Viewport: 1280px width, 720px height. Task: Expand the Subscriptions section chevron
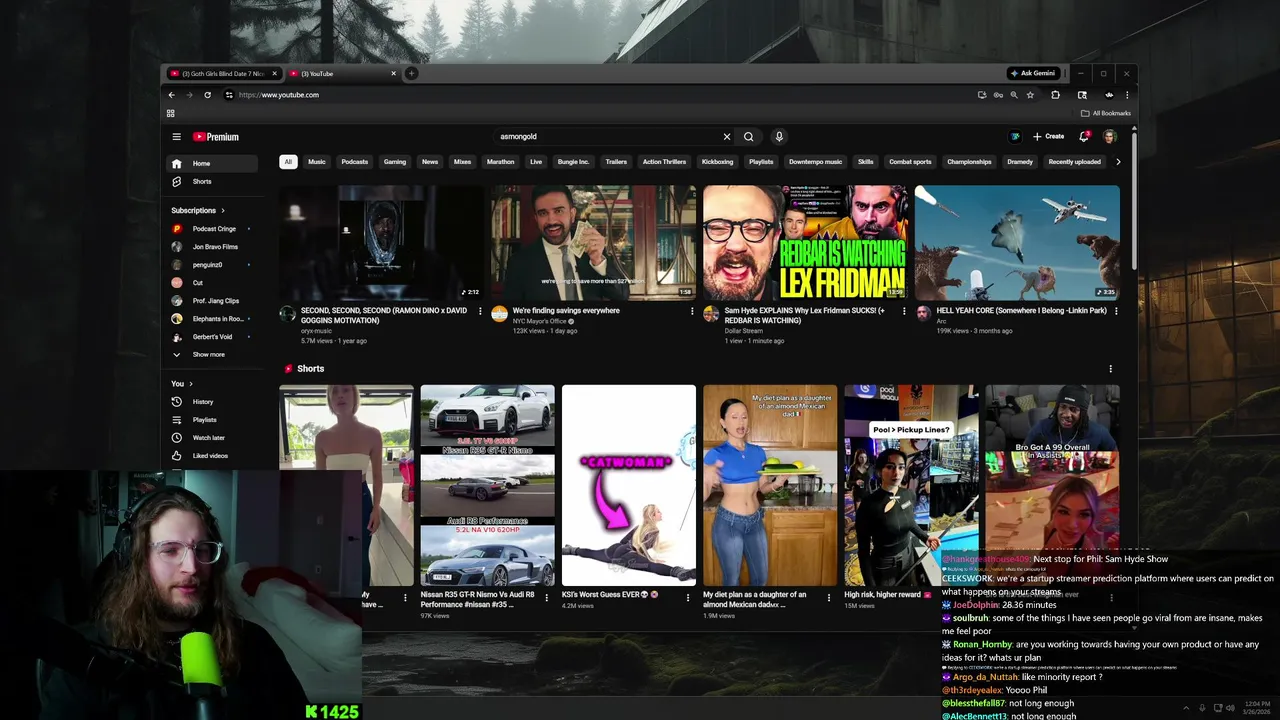pos(223,211)
